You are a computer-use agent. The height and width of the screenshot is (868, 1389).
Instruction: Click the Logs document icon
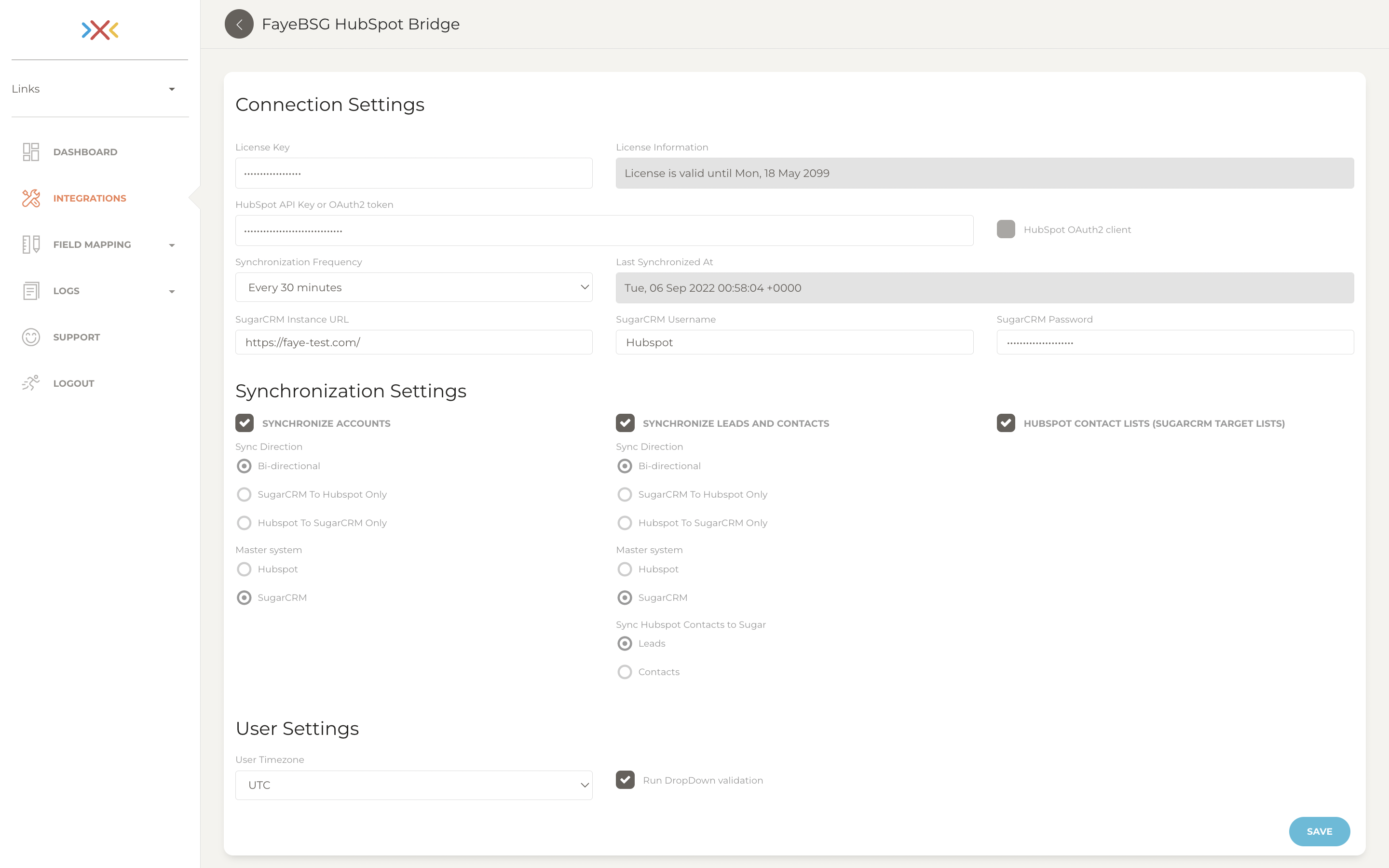tap(31, 291)
